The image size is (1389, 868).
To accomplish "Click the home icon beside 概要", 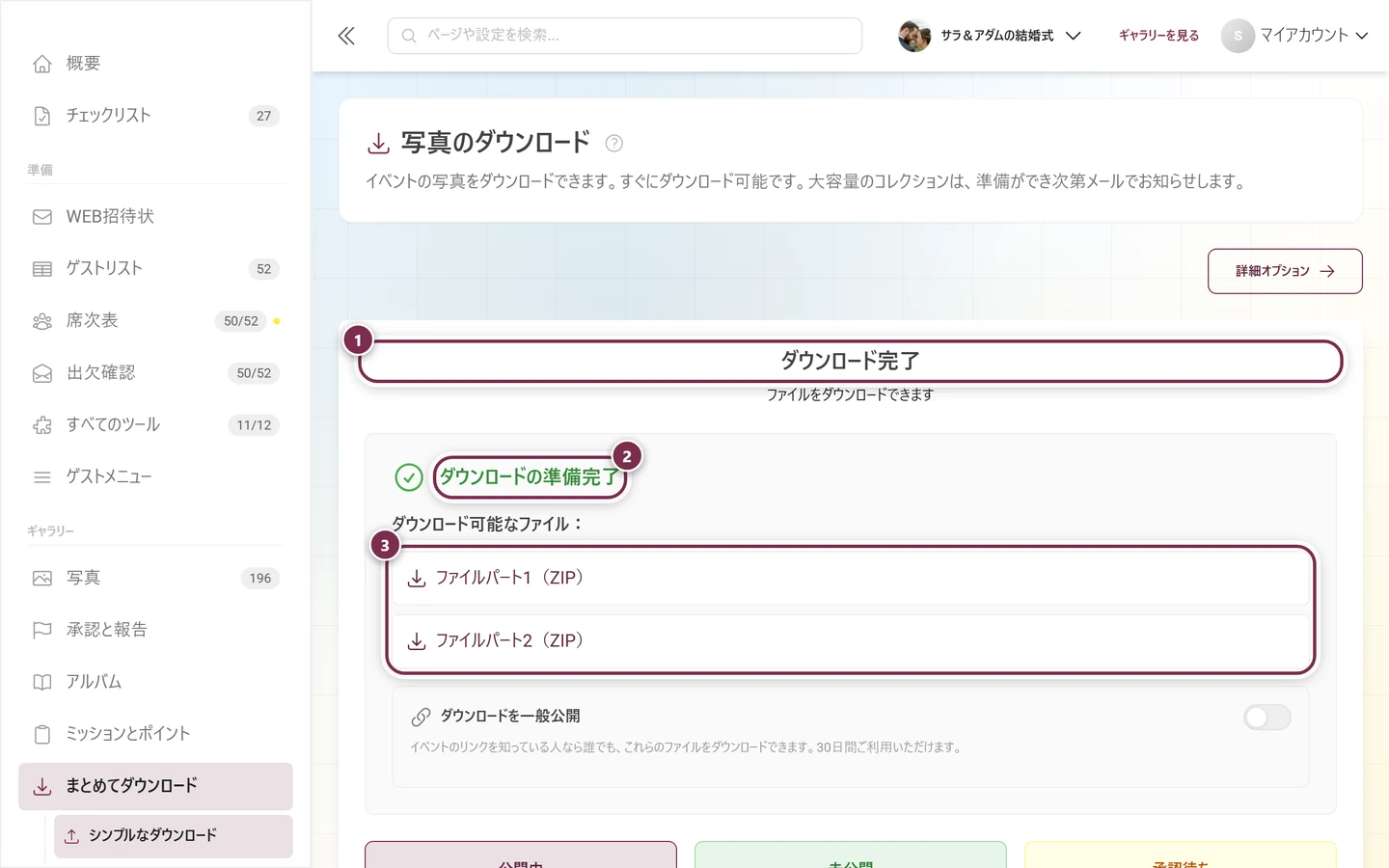I will point(42,64).
